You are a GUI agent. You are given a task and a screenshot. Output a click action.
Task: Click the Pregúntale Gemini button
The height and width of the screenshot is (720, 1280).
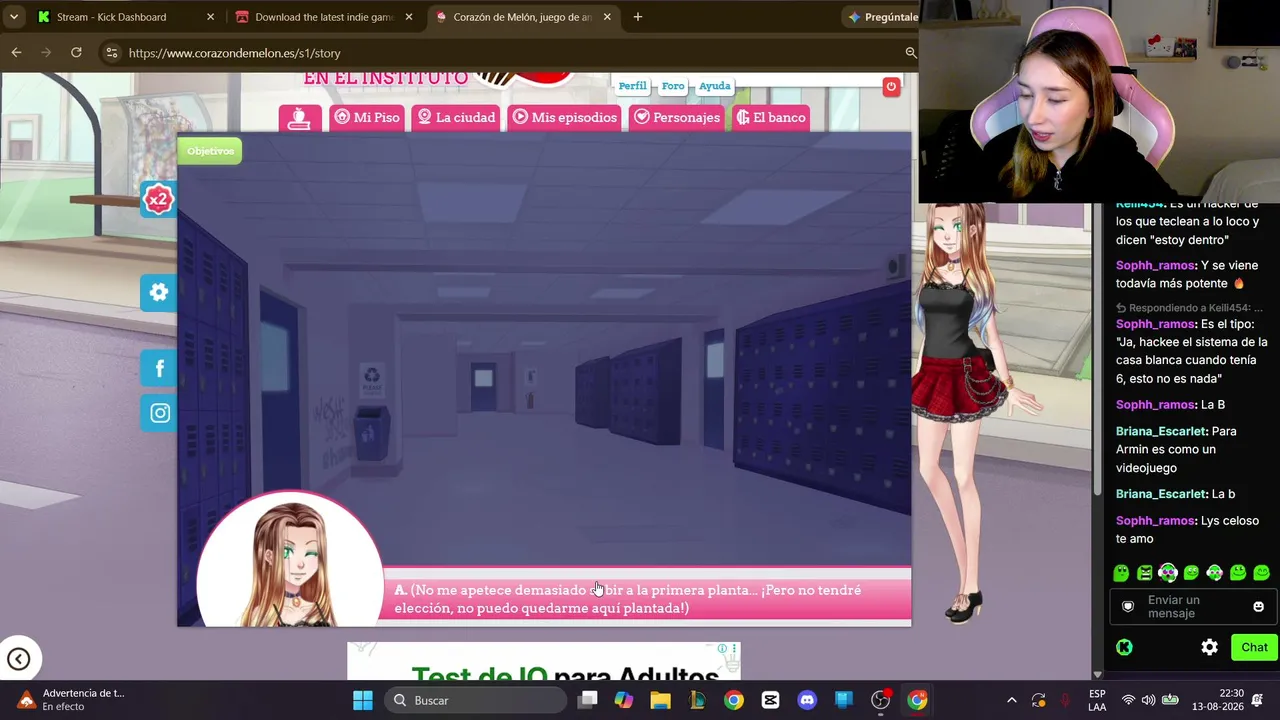click(x=882, y=17)
